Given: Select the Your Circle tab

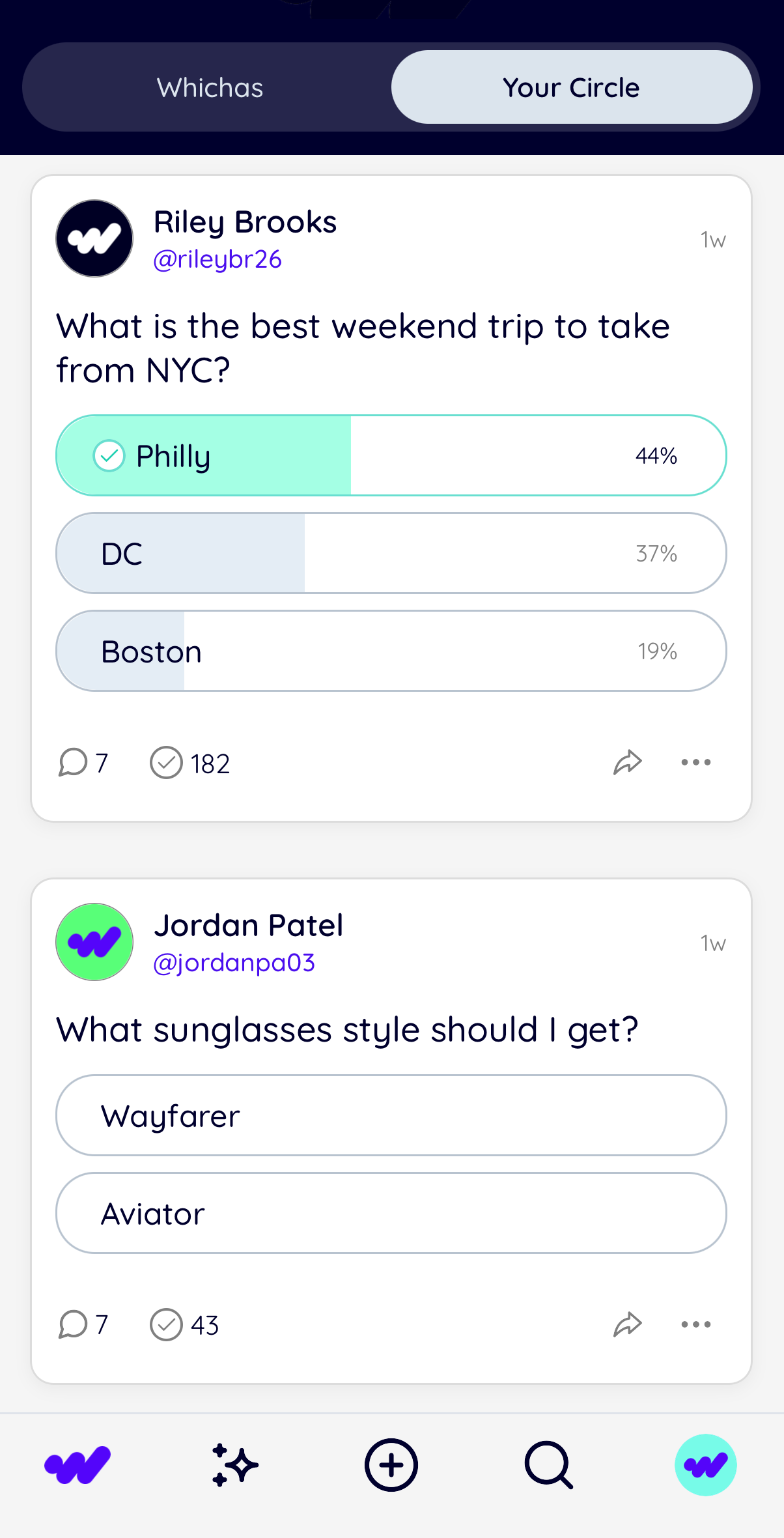Looking at the screenshot, I should pyautogui.click(x=571, y=87).
